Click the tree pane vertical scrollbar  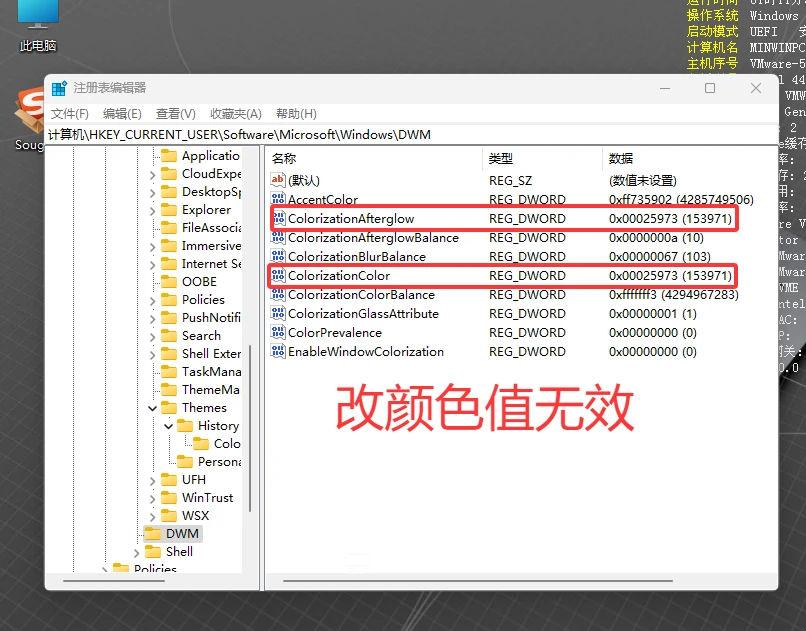pyautogui.click(x=250, y=429)
